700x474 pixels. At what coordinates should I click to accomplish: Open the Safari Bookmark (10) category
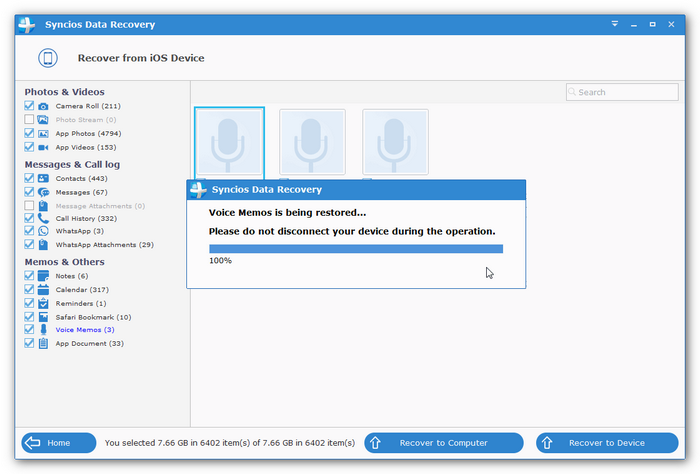pyautogui.click(x=93, y=317)
